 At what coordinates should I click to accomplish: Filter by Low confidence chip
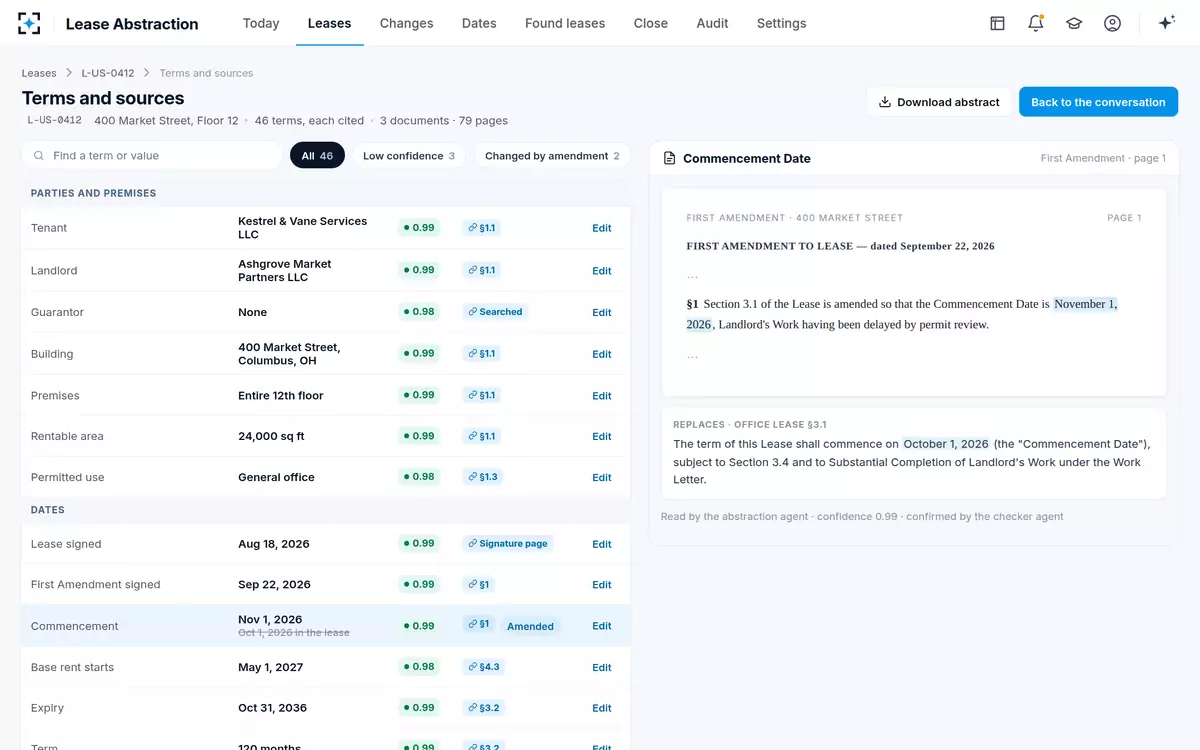pos(408,156)
